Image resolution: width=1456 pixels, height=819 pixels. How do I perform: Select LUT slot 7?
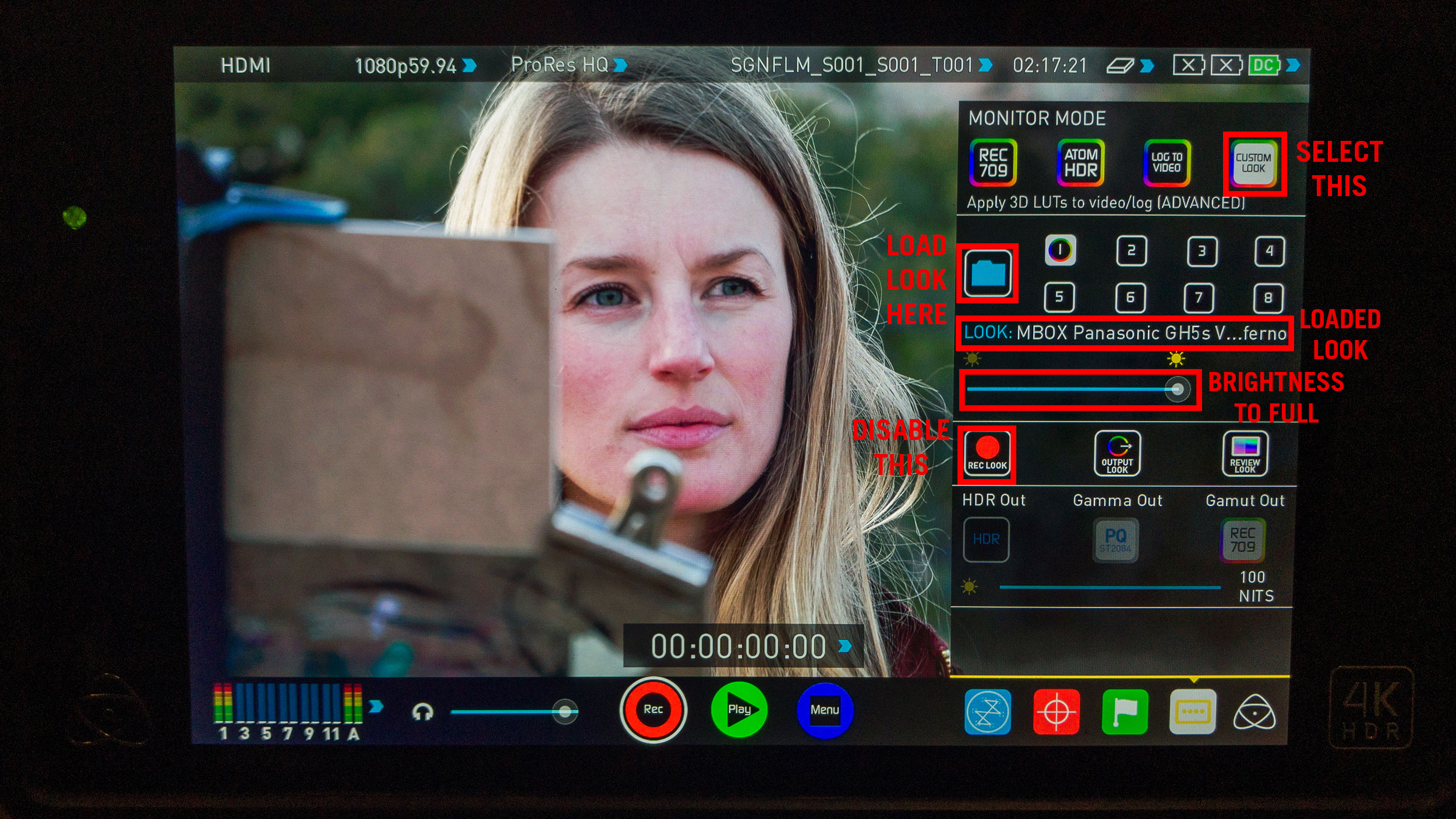coord(1199,298)
